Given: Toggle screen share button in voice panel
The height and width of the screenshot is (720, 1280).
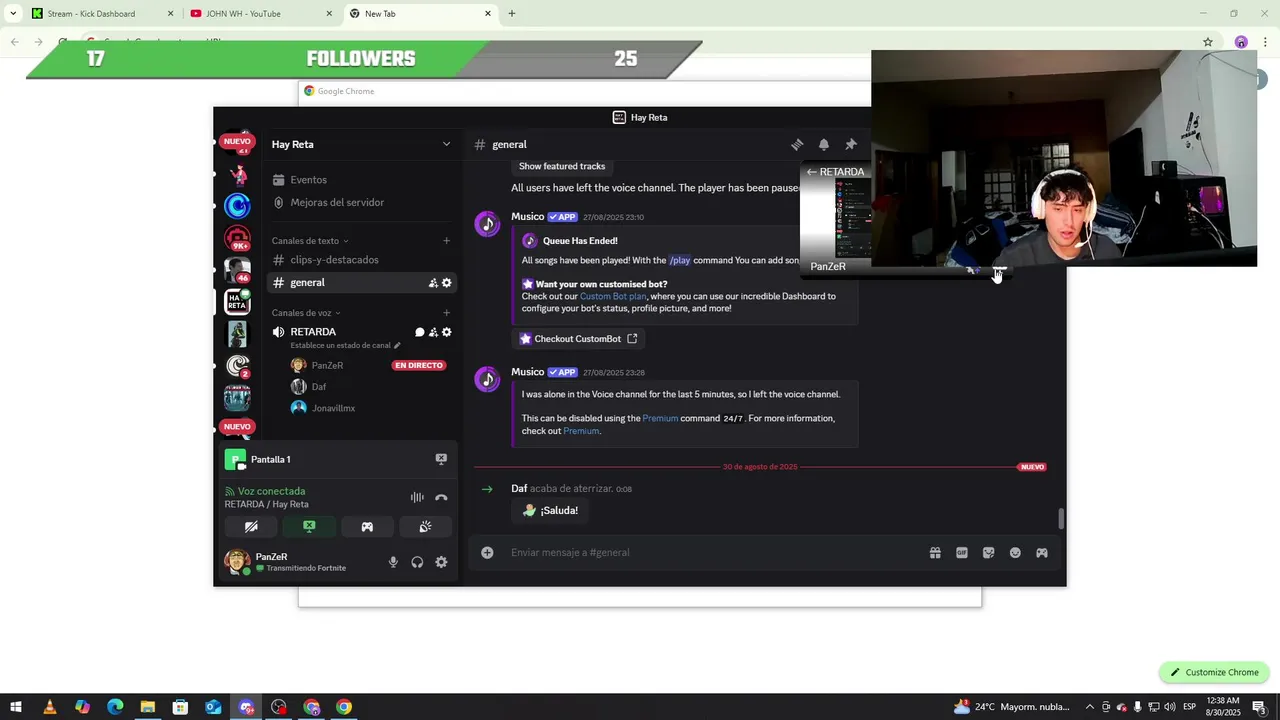Looking at the screenshot, I should [x=309, y=527].
